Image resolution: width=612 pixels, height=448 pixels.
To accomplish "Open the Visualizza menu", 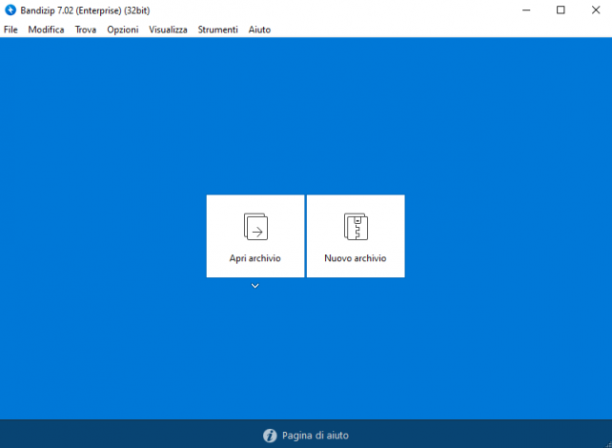I will click(x=168, y=30).
